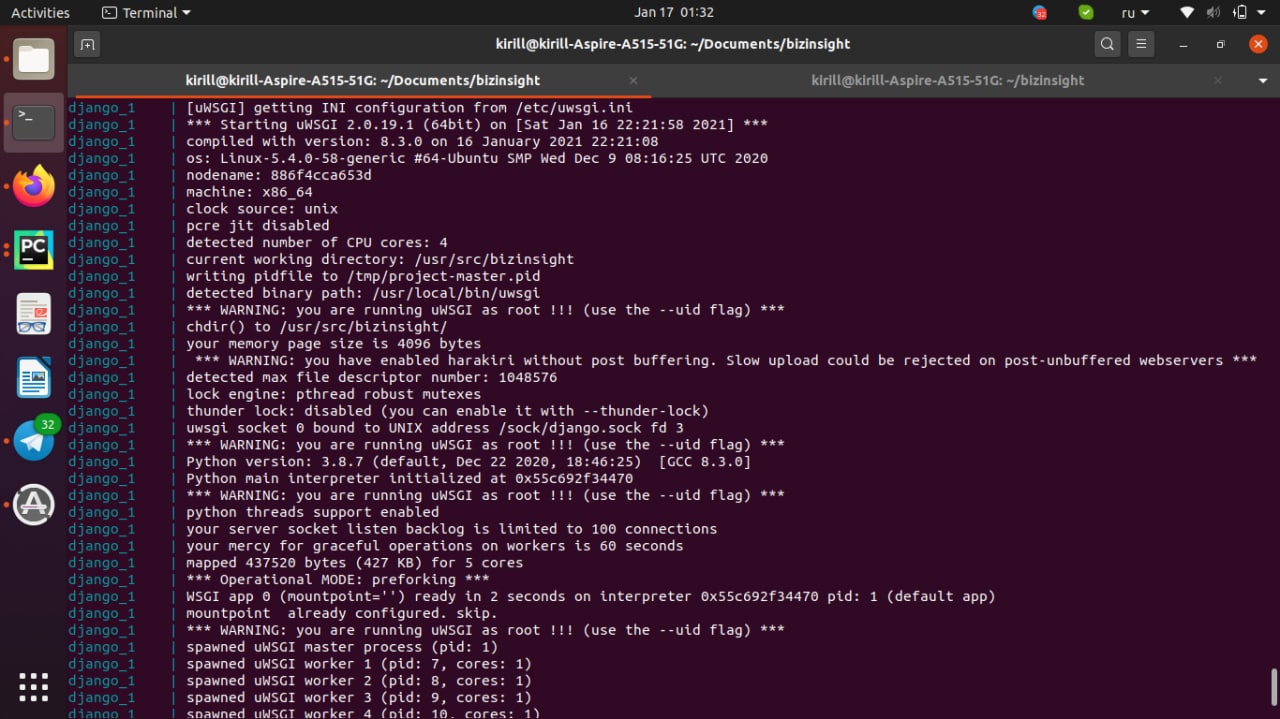Open LibreOffice Writer from the dock

coord(34,378)
